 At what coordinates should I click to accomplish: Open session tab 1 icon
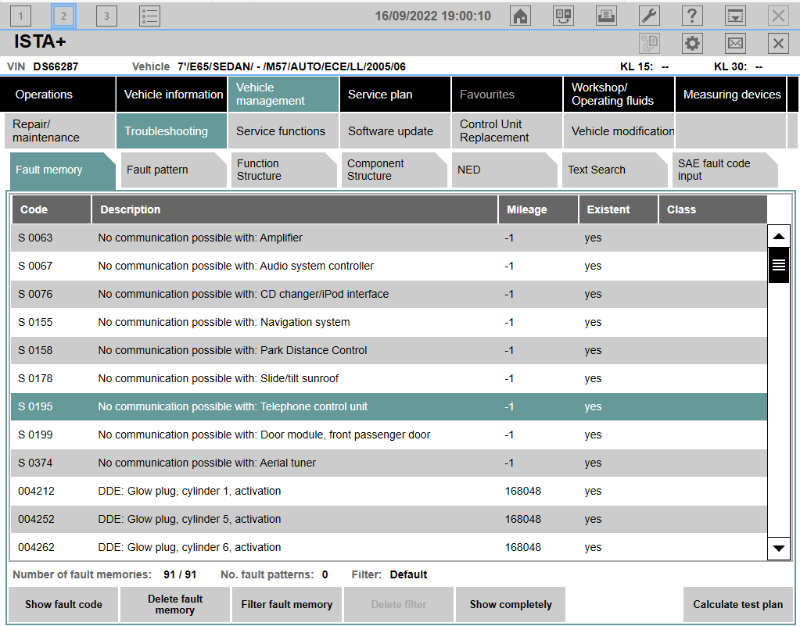(20, 16)
